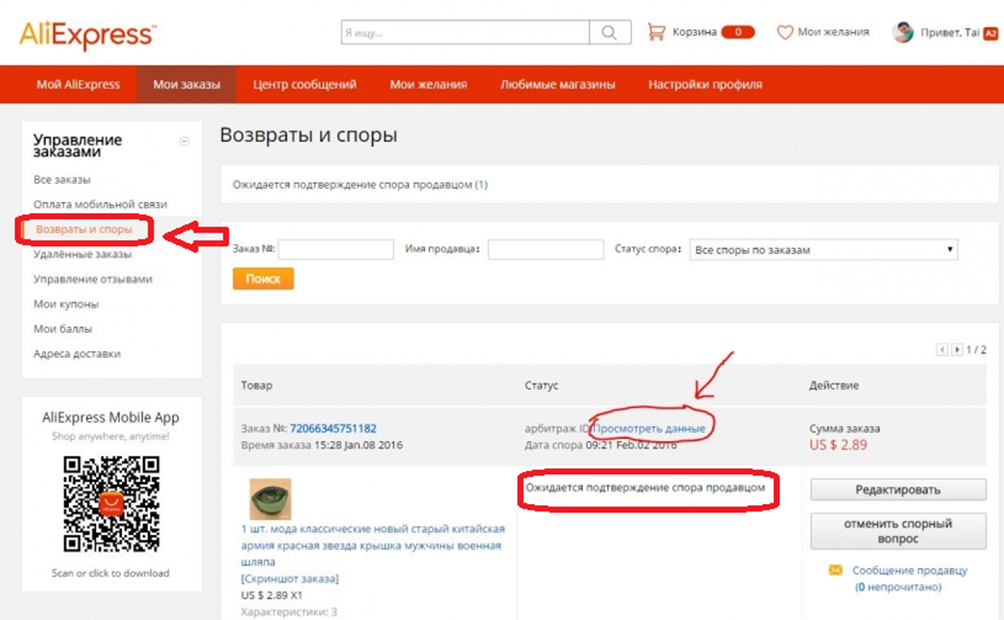Open the Статус спора dropdown
The image size is (1004, 620).
point(823,250)
